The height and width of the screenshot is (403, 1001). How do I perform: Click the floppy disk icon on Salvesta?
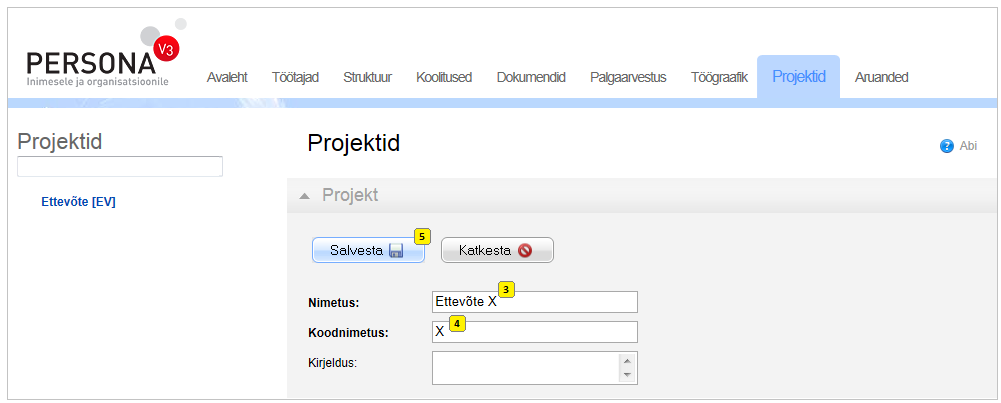[x=396, y=250]
